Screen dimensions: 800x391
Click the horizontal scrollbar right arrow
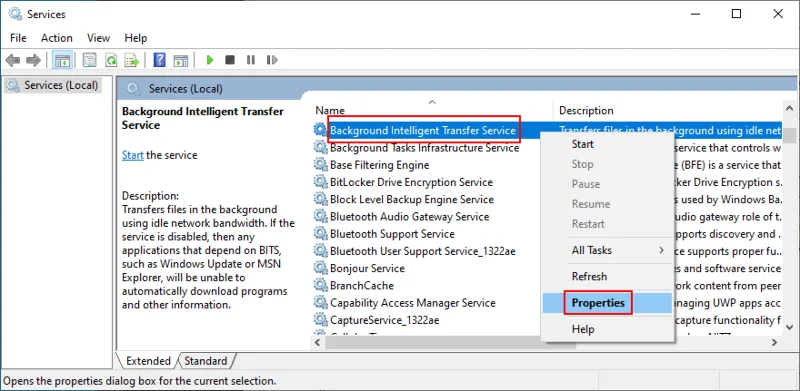(774, 343)
